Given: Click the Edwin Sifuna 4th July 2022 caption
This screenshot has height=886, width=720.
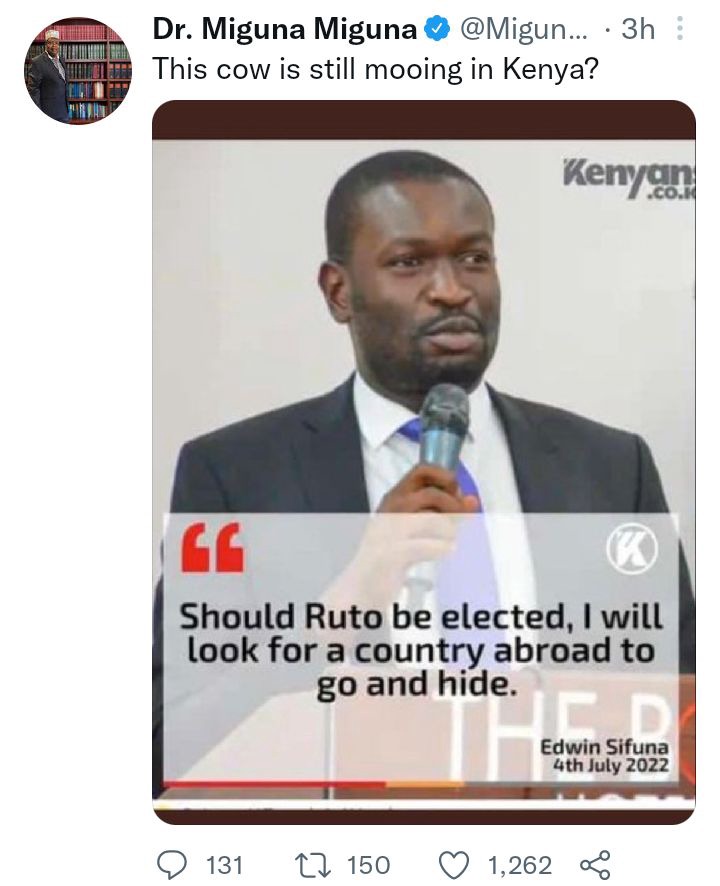Looking at the screenshot, I should coord(604,756).
